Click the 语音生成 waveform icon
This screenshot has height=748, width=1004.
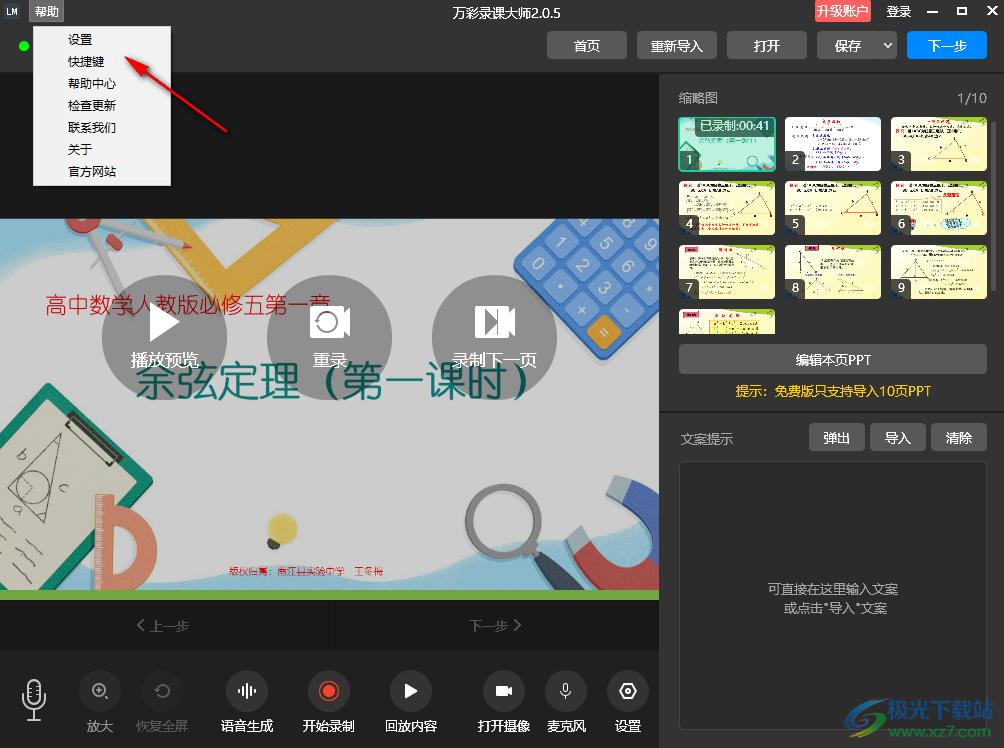246,691
